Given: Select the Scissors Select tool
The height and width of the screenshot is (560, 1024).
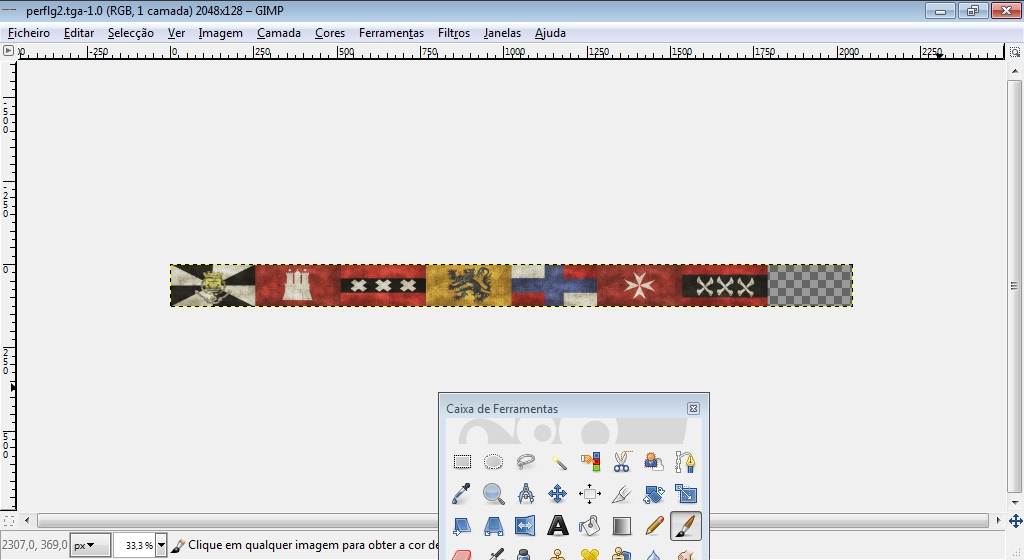Looking at the screenshot, I should point(622,462).
